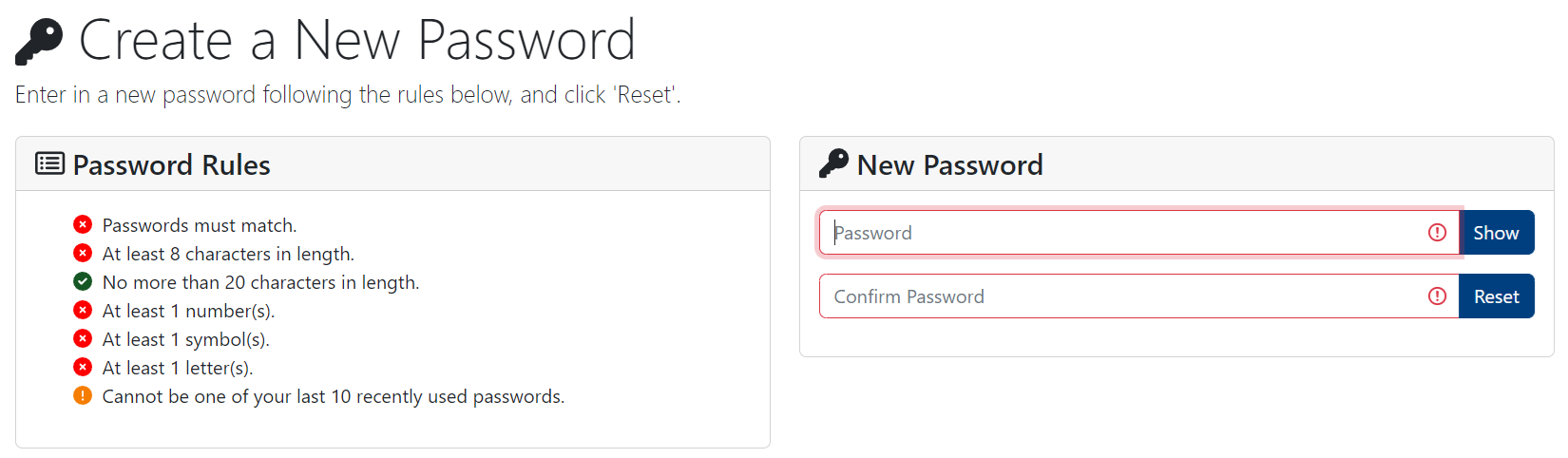The width and height of the screenshot is (1568, 458).
Task: Focus the Confirm Password input field
Action: pyautogui.click(x=1121, y=296)
